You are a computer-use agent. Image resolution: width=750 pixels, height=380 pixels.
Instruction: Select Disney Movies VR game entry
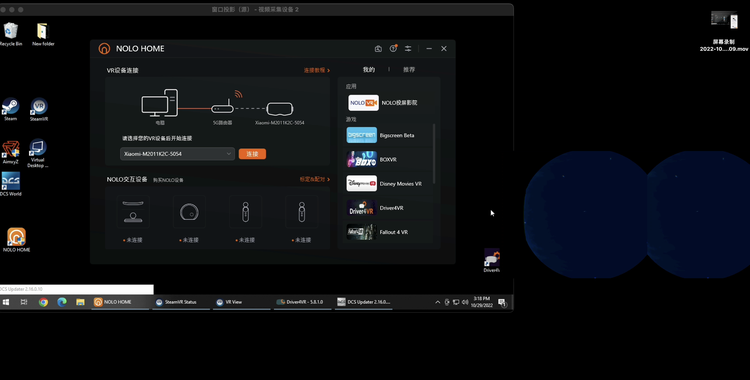(388, 184)
